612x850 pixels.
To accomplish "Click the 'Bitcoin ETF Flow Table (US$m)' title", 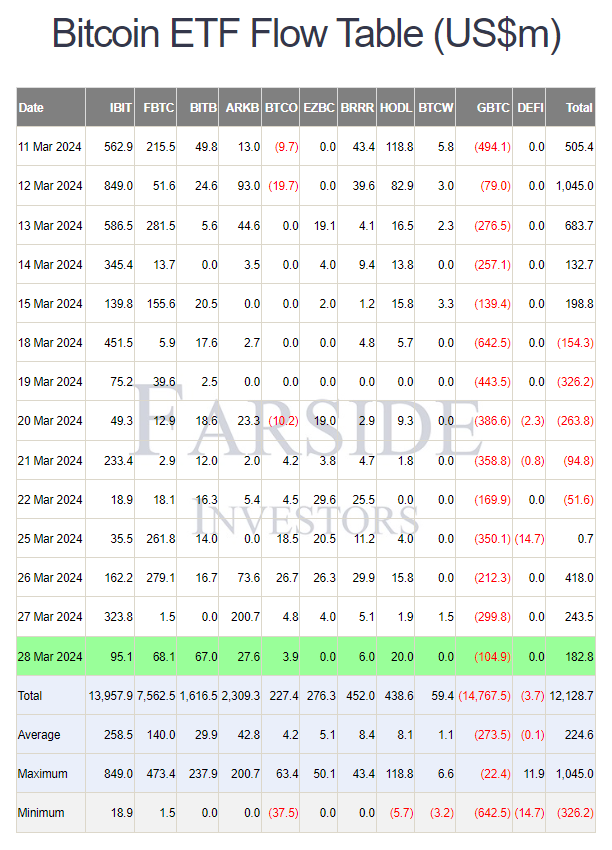I will [306, 34].
